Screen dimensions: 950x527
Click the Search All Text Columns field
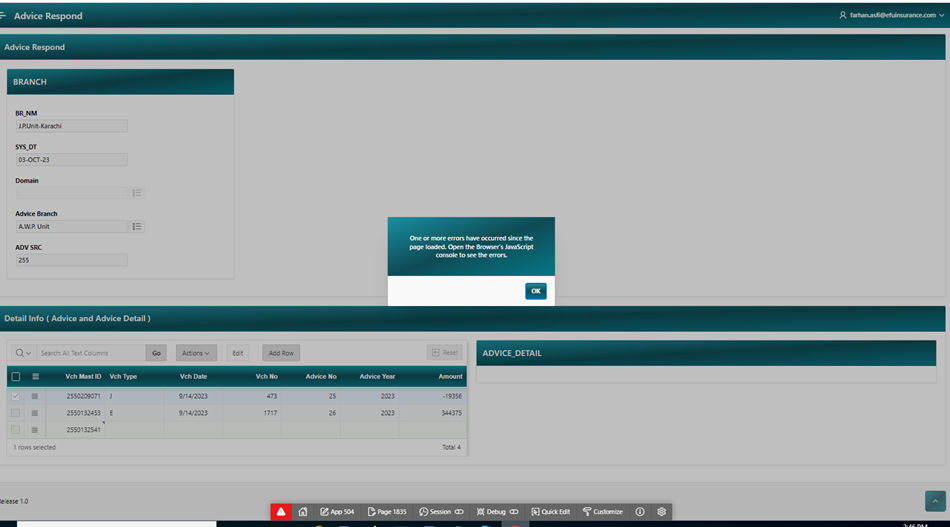click(x=91, y=353)
